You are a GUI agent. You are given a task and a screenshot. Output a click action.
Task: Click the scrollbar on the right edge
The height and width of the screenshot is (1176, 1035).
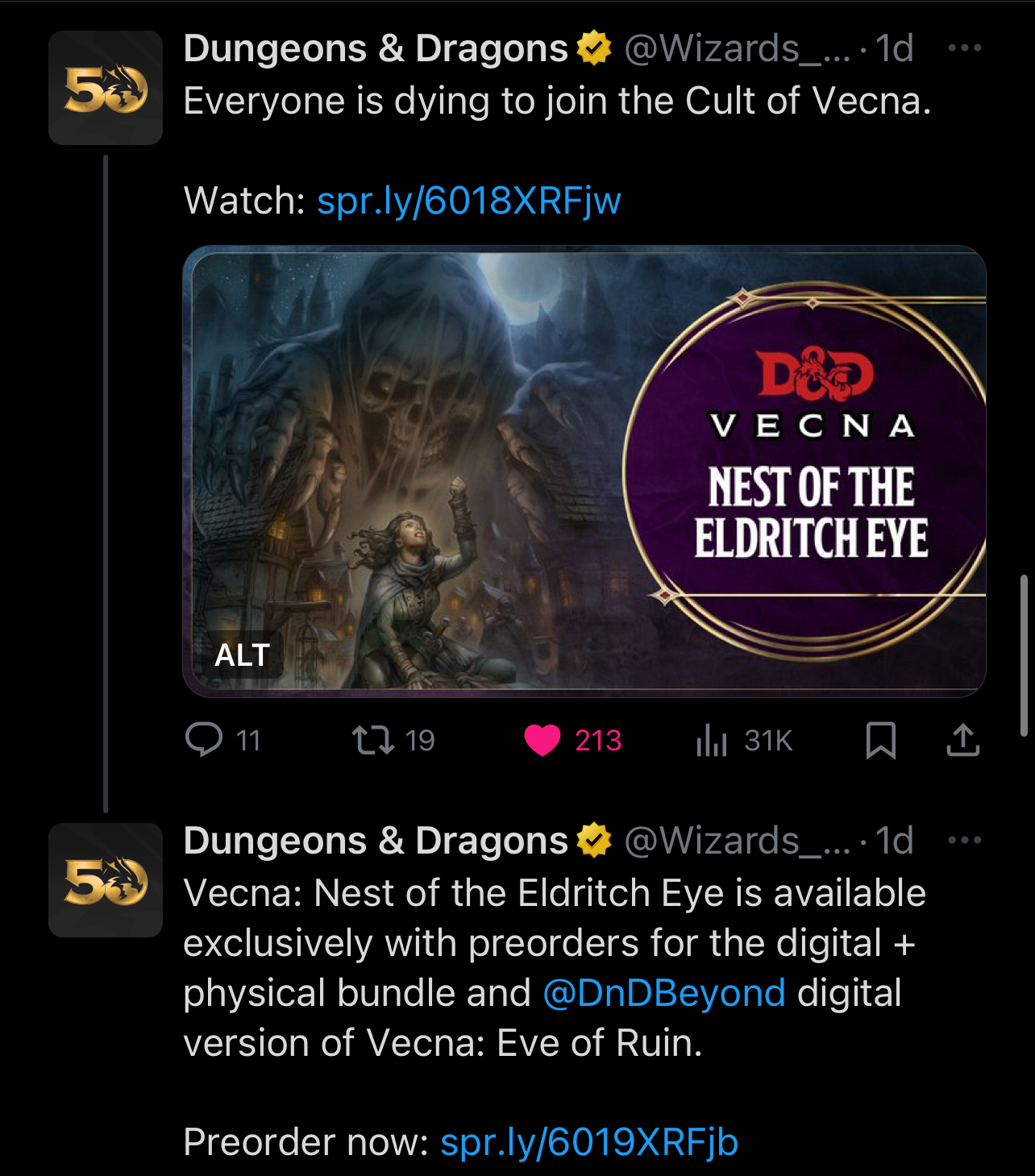coord(1024,654)
